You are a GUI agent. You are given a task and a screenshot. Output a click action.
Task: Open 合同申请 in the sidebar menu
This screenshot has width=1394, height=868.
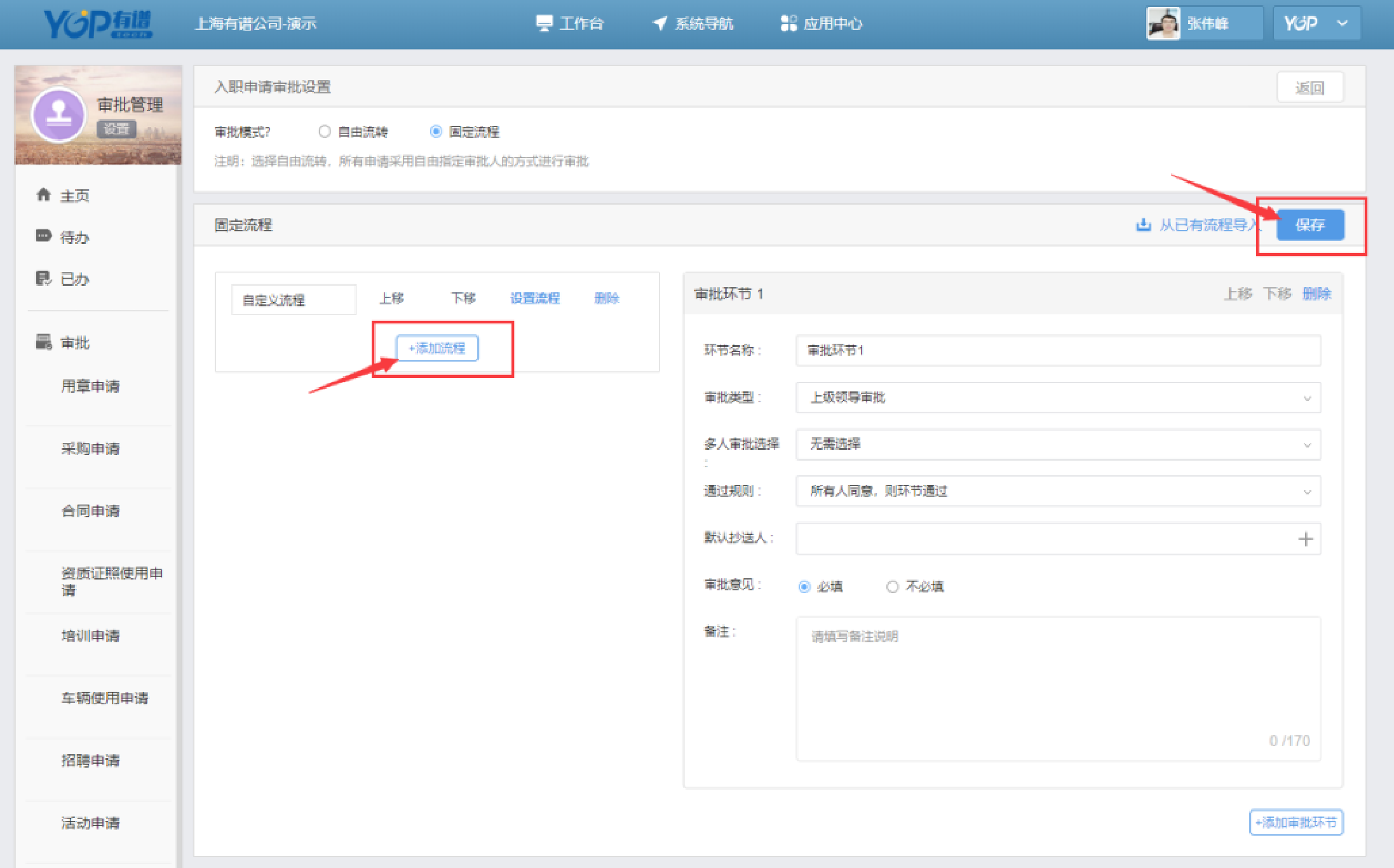[x=90, y=511]
